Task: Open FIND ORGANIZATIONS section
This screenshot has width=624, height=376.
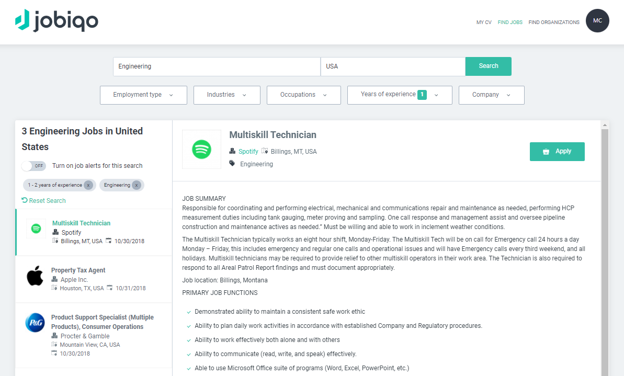Action: 554,22
